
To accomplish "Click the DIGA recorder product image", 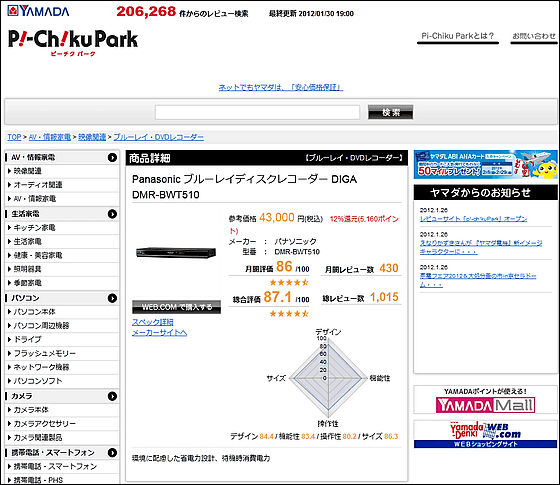I will (x=176, y=252).
